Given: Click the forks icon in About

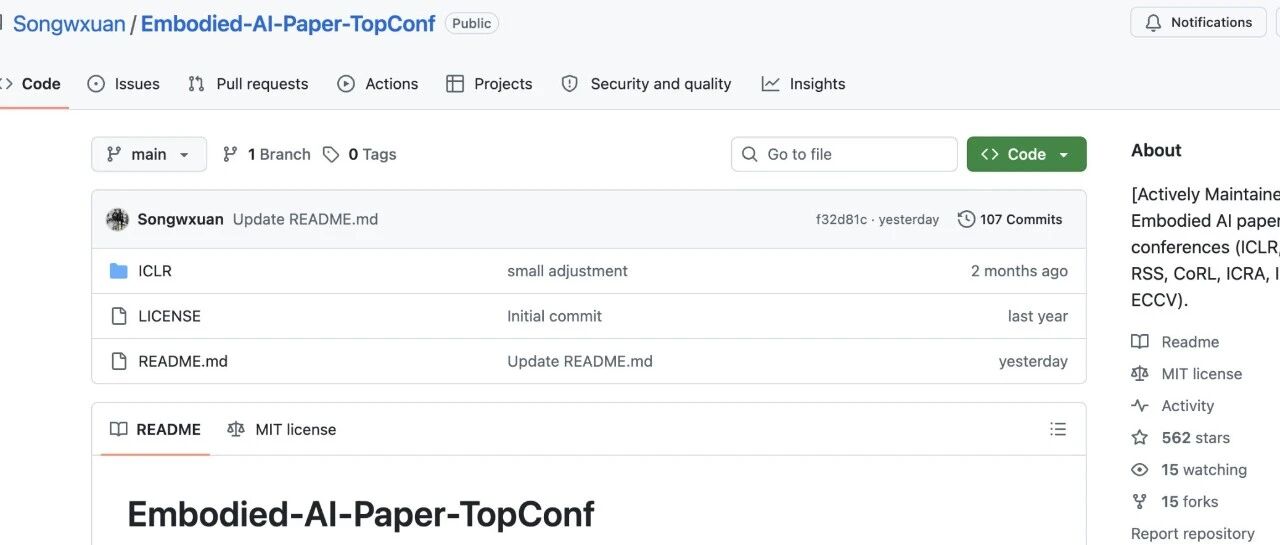Looking at the screenshot, I should point(1140,502).
